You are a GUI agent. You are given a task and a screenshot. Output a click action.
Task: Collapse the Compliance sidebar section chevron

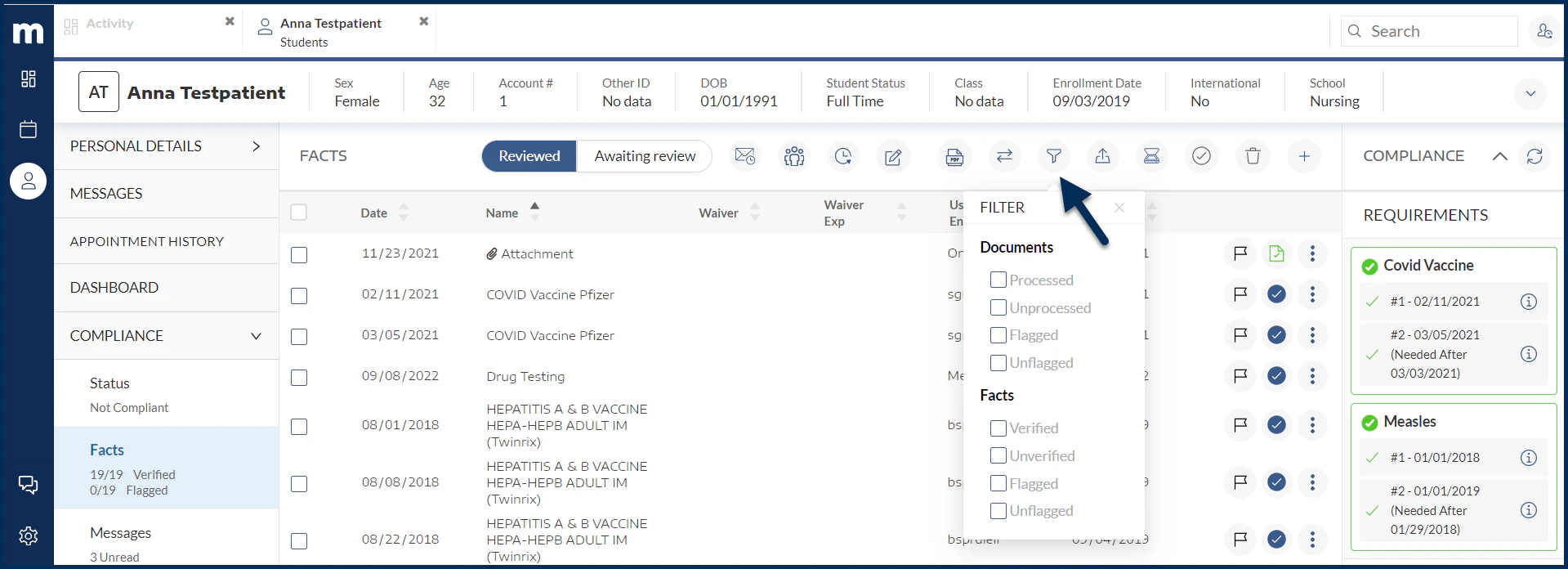click(257, 336)
